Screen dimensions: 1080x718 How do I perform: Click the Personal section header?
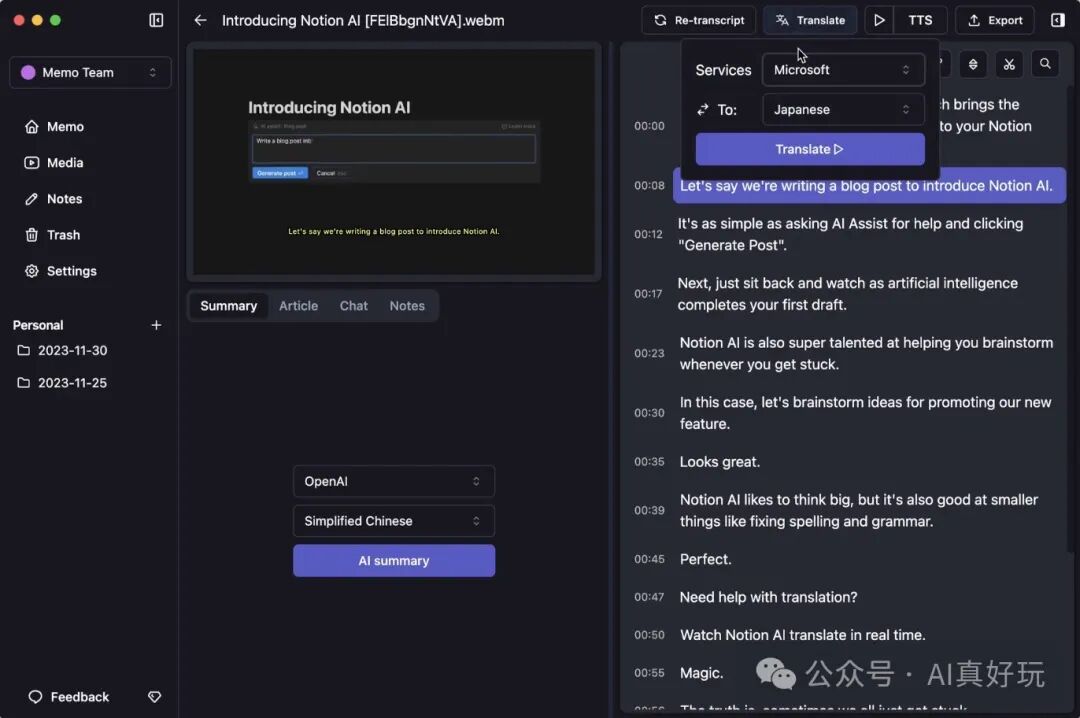pyautogui.click(x=38, y=325)
